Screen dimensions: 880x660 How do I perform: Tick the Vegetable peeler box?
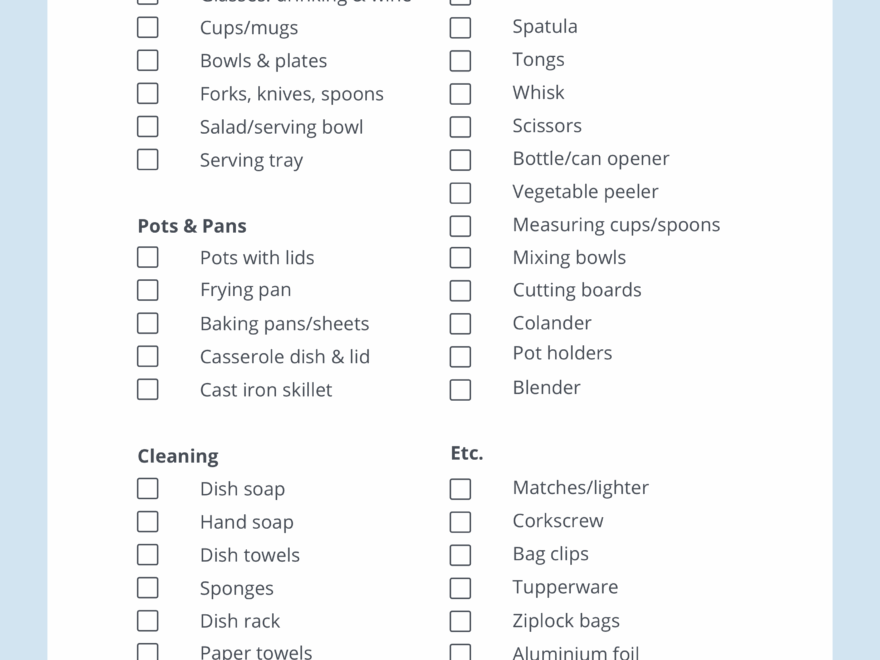[x=460, y=193]
